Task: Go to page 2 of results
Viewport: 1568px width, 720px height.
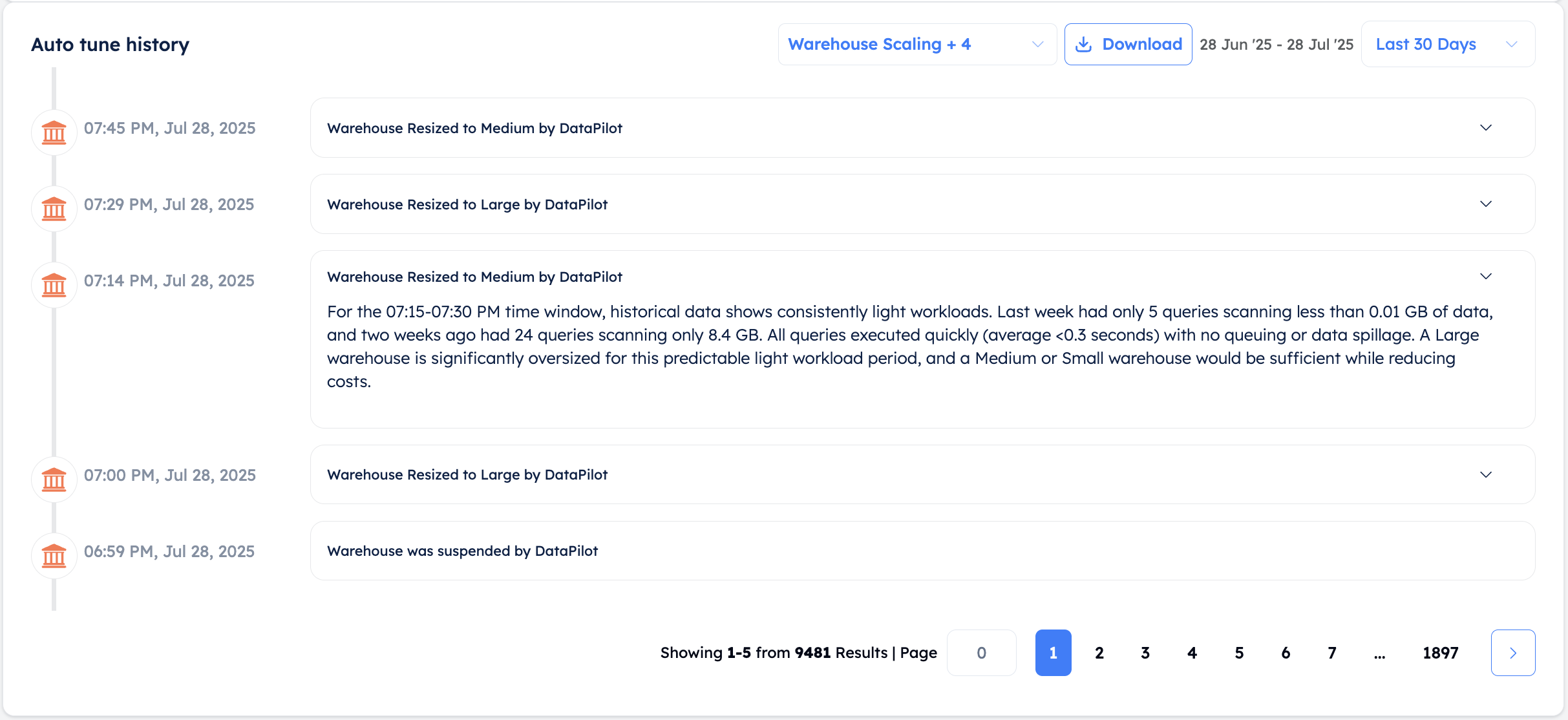Action: pos(1099,653)
